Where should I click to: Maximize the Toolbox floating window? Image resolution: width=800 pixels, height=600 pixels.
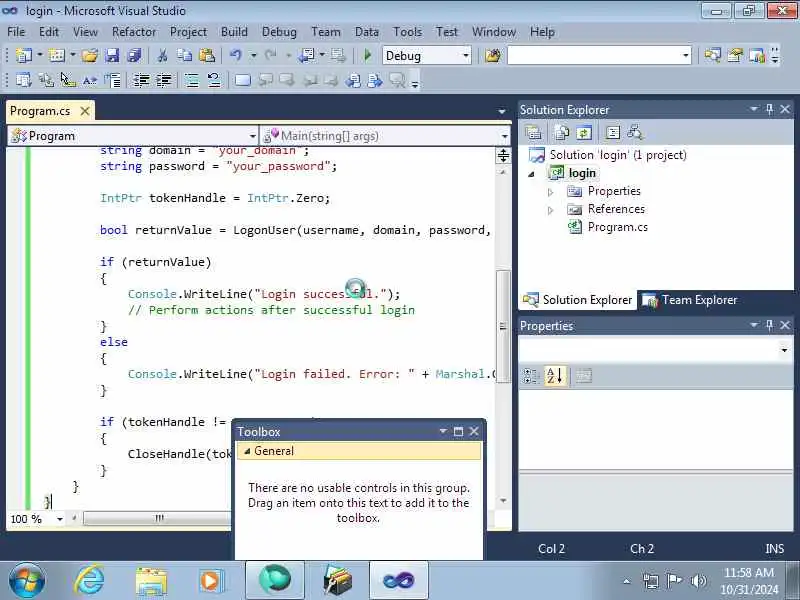click(x=458, y=432)
